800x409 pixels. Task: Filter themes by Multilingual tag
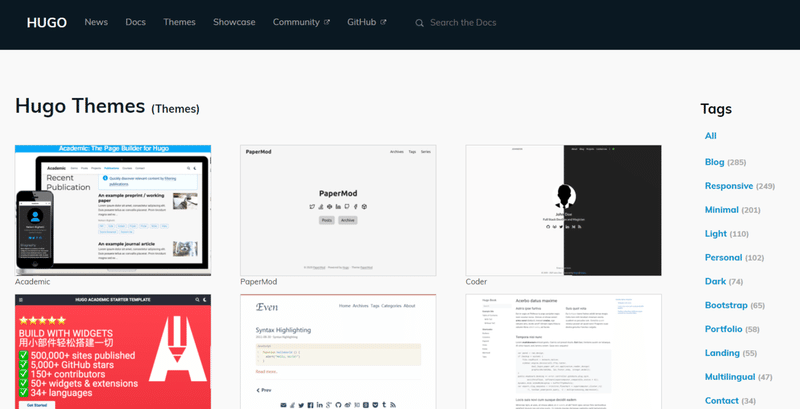click(x=730, y=377)
